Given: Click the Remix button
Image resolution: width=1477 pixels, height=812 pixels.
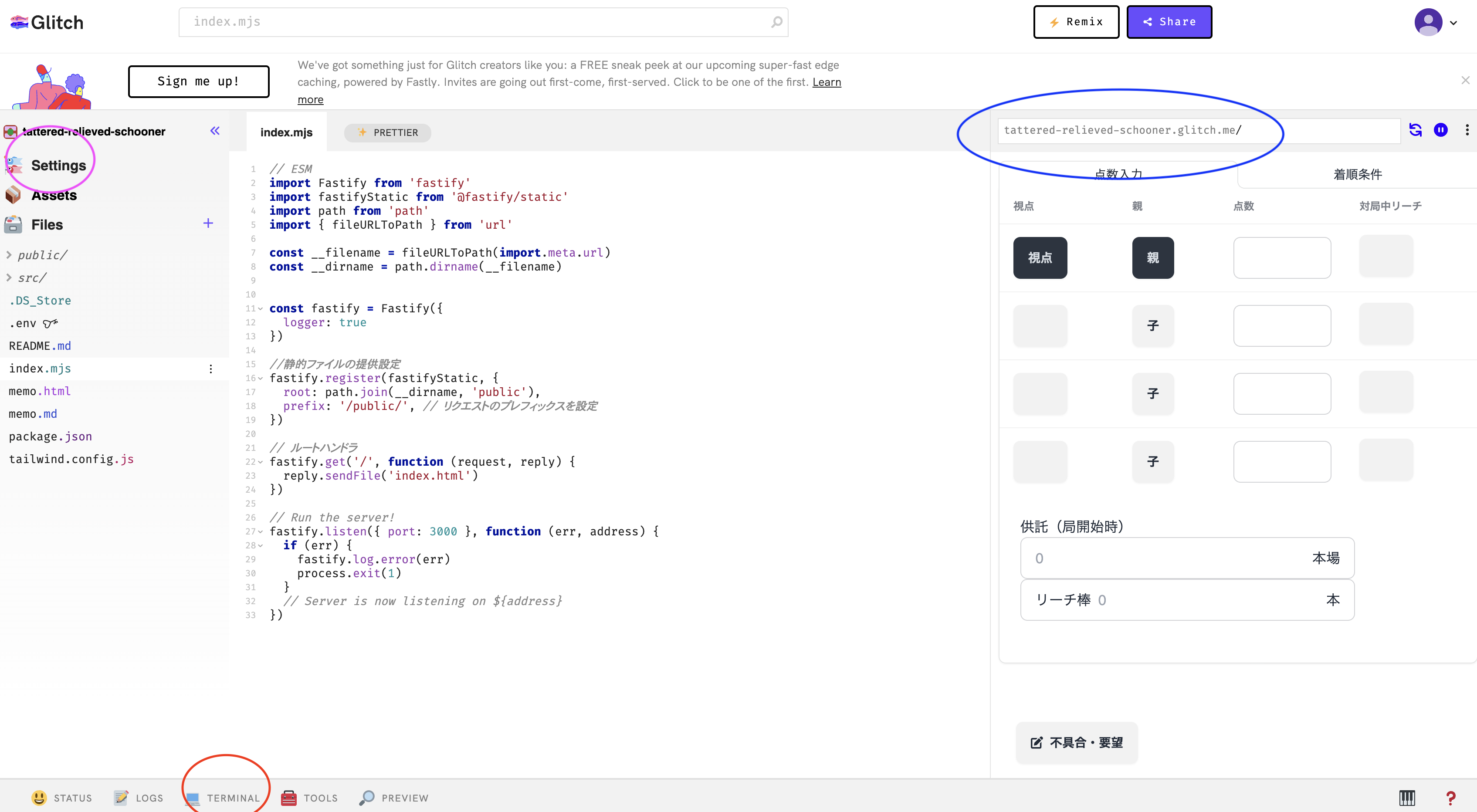Looking at the screenshot, I should point(1076,22).
